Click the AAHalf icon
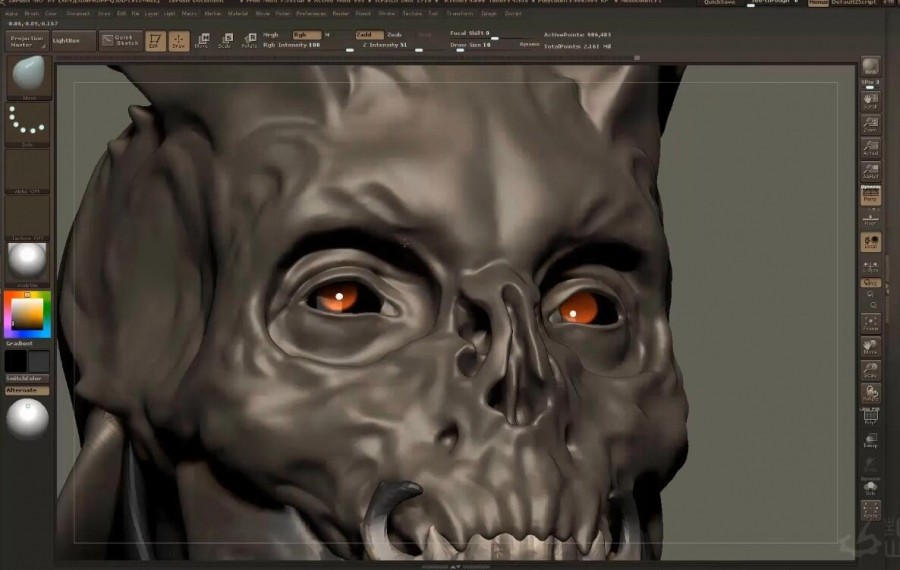 871,171
